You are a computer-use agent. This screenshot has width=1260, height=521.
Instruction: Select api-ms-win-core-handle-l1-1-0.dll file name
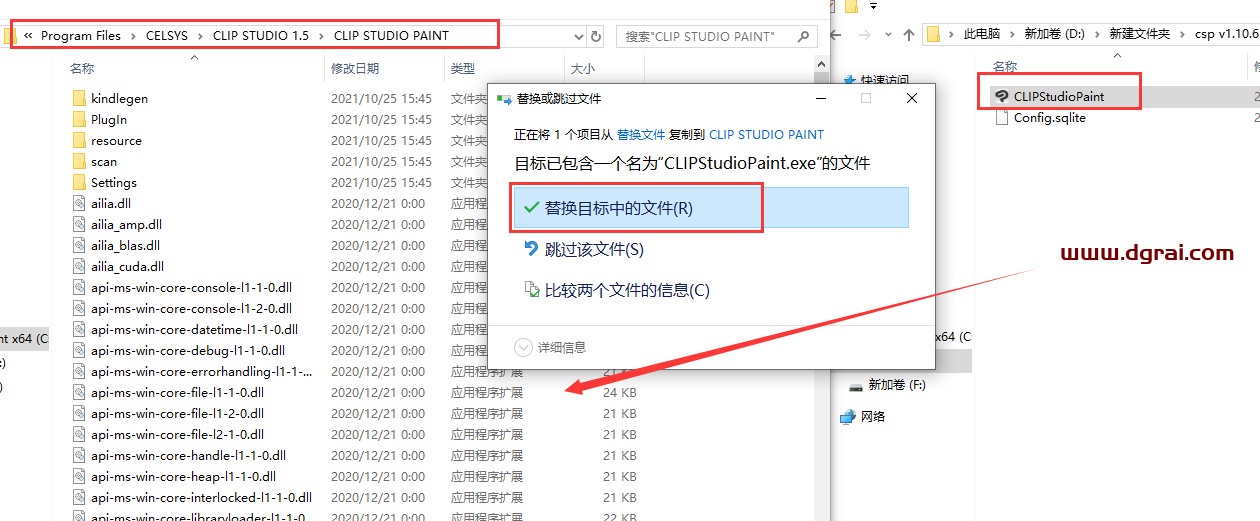coord(188,456)
